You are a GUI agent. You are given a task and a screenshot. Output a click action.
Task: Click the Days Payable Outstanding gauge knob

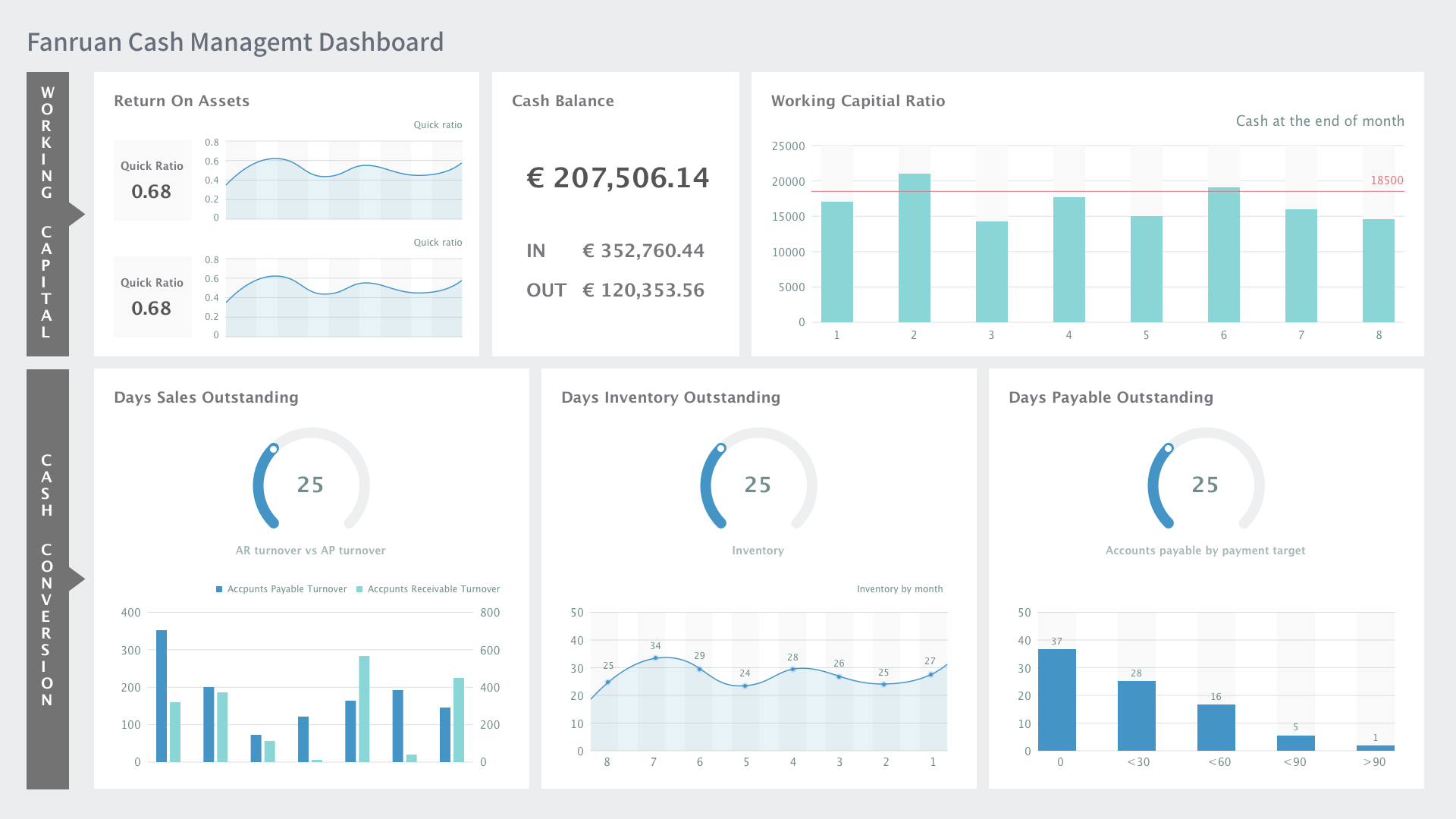point(1169,449)
